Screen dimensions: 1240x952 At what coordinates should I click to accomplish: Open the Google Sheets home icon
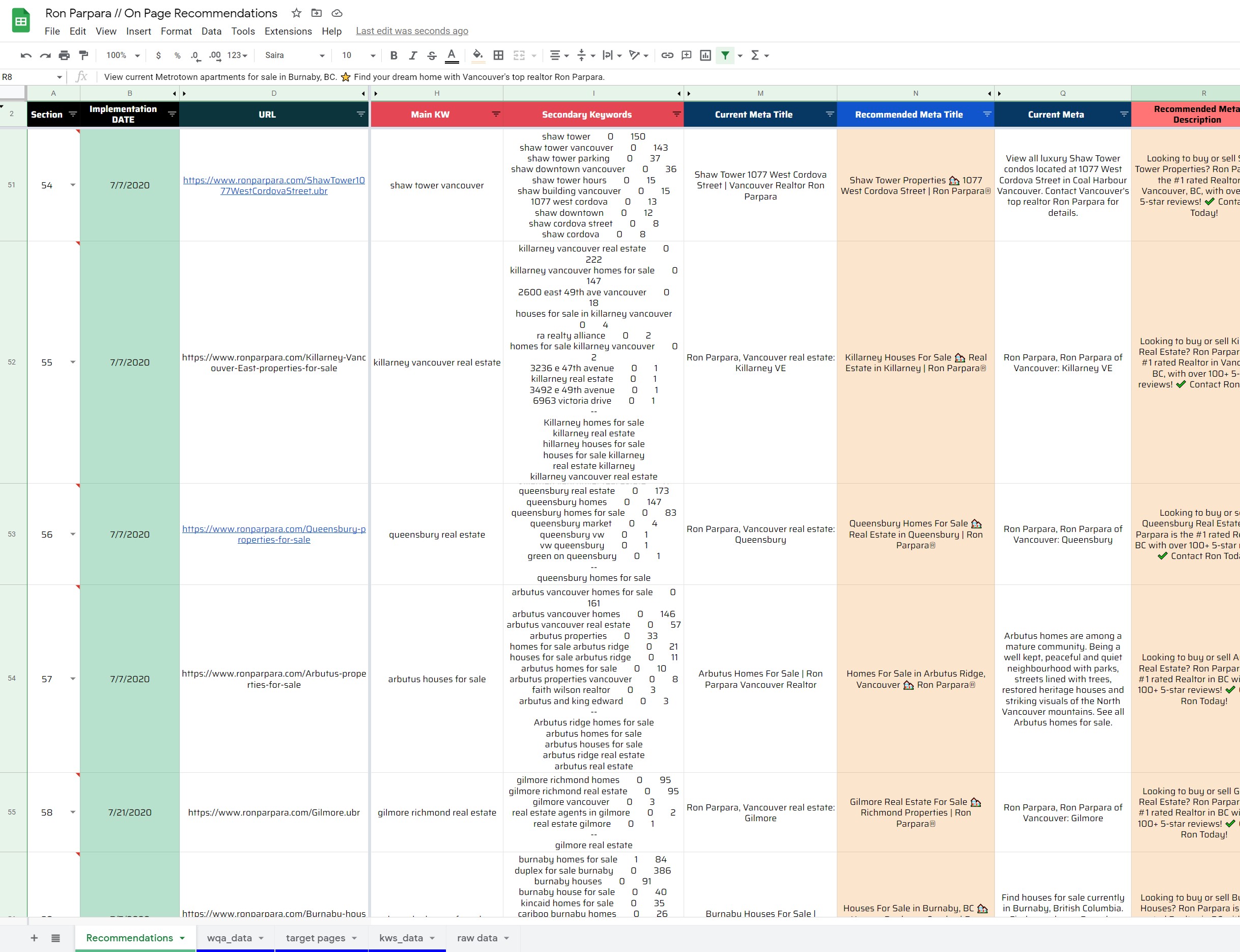[x=21, y=21]
